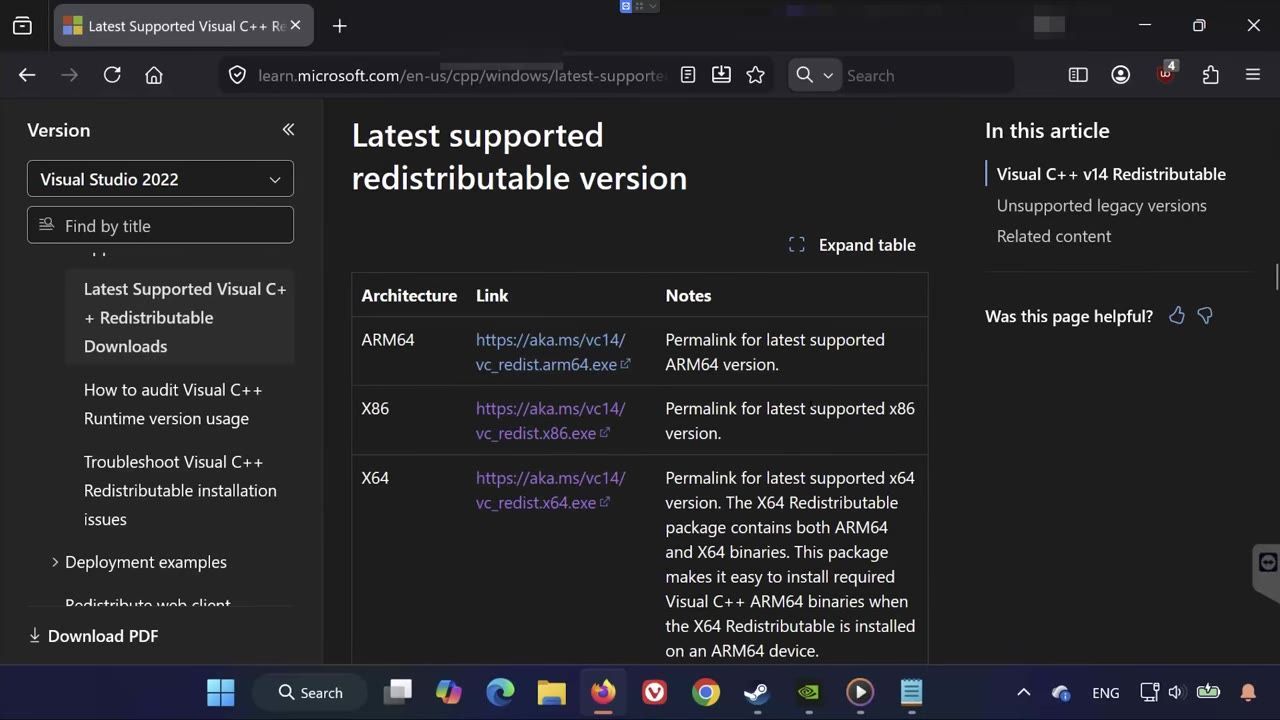This screenshot has height=720, width=1280.
Task: Open File Explorer from the taskbar
Action: click(x=551, y=692)
